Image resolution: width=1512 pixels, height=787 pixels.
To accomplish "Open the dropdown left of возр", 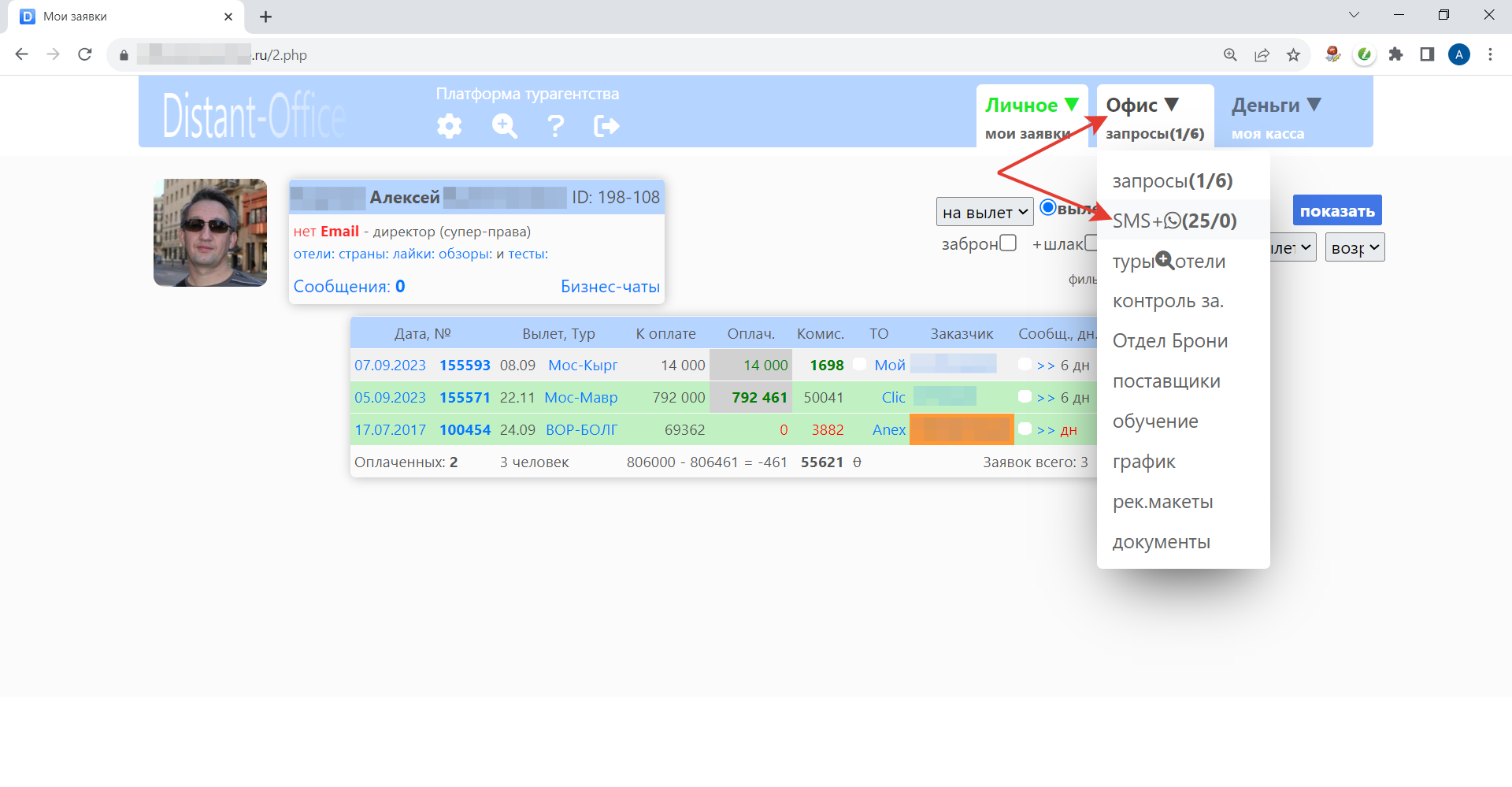I will 1293,247.
